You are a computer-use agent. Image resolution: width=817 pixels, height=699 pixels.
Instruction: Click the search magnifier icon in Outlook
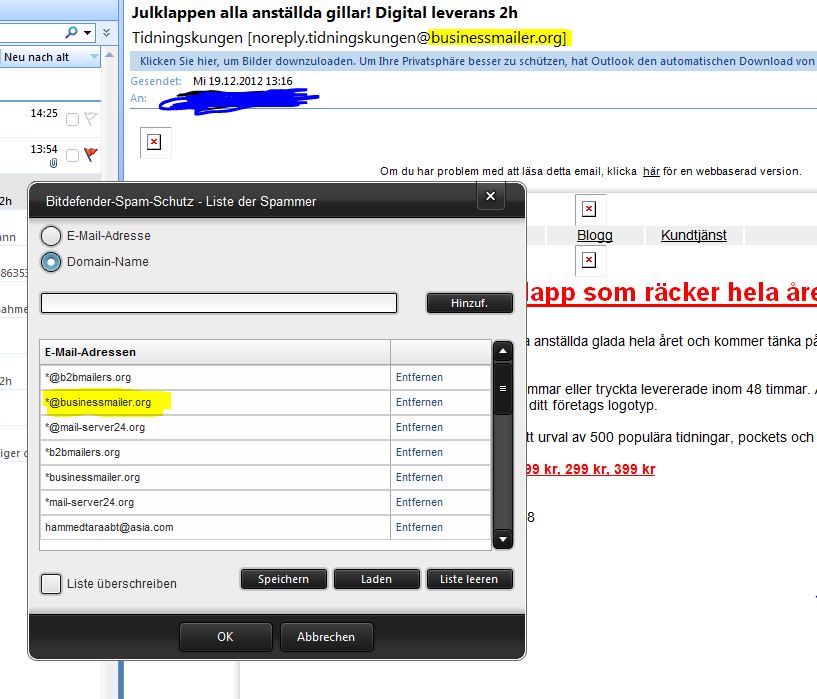click(x=71, y=32)
